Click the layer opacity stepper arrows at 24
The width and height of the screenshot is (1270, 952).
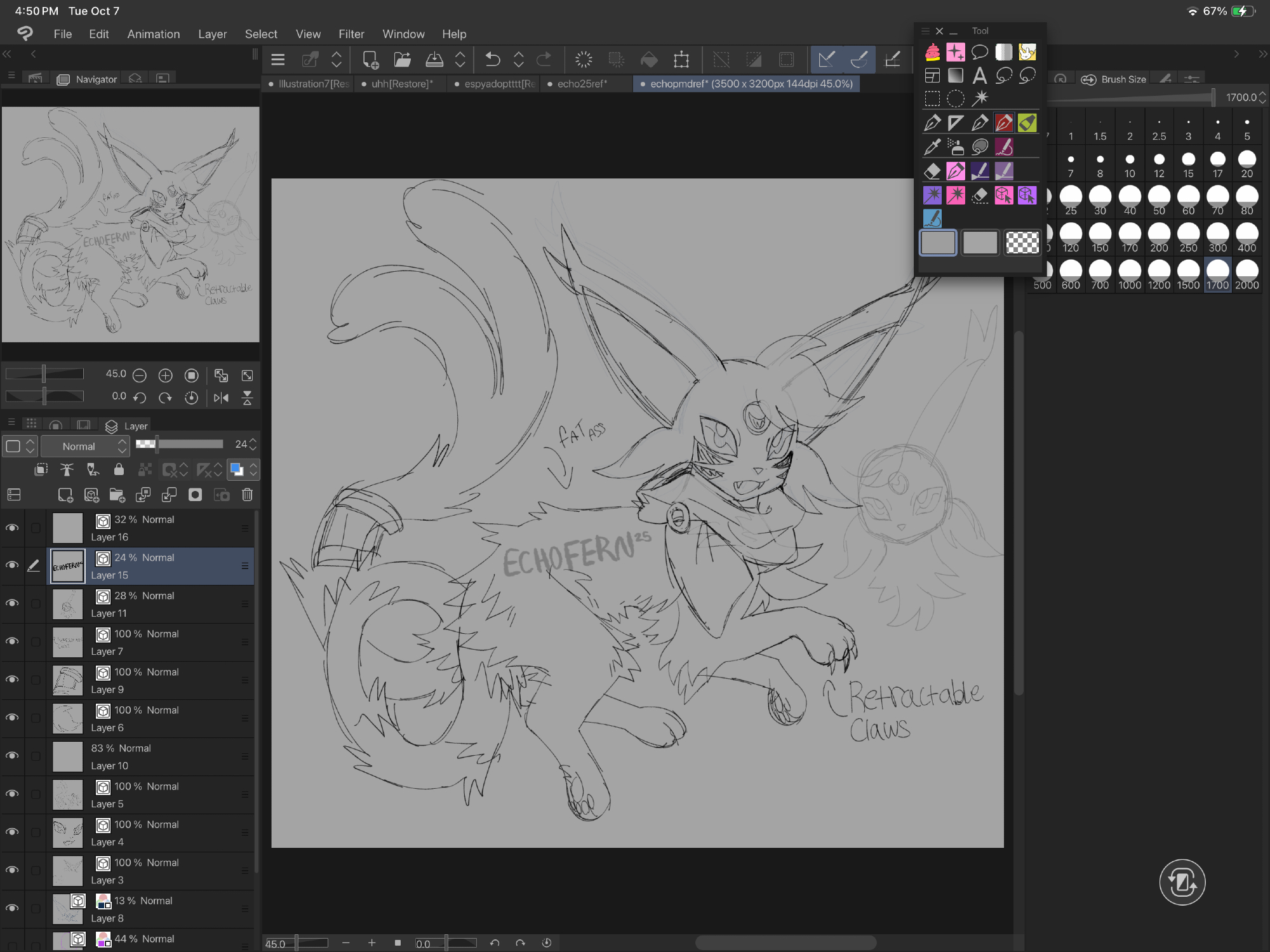pos(253,444)
